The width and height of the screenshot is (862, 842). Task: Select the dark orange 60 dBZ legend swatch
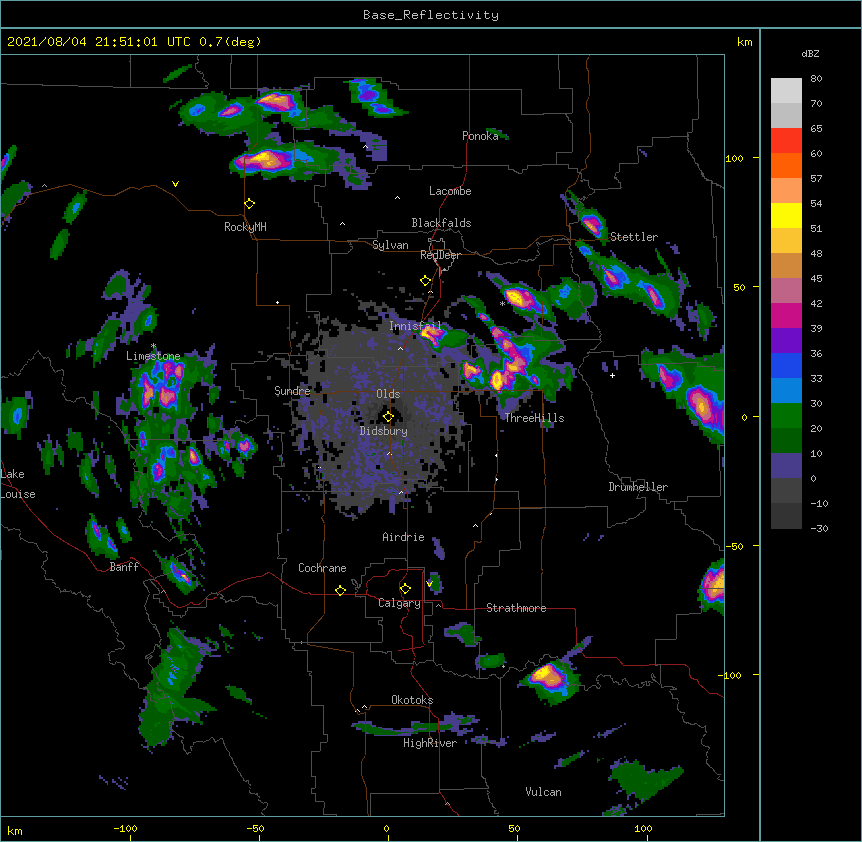tap(786, 165)
